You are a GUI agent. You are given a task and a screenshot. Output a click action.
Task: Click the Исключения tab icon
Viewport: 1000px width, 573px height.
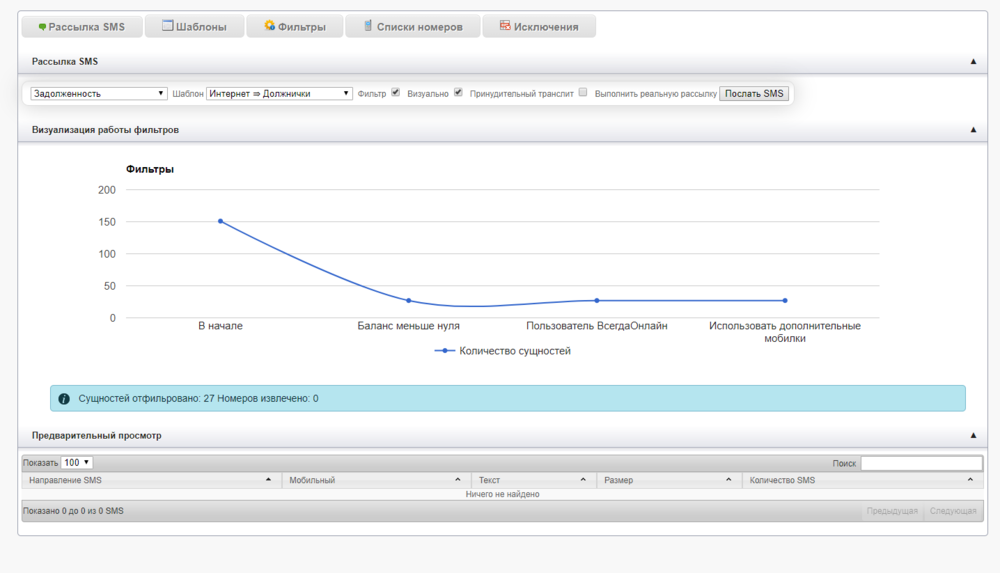pyautogui.click(x=505, y=26)
